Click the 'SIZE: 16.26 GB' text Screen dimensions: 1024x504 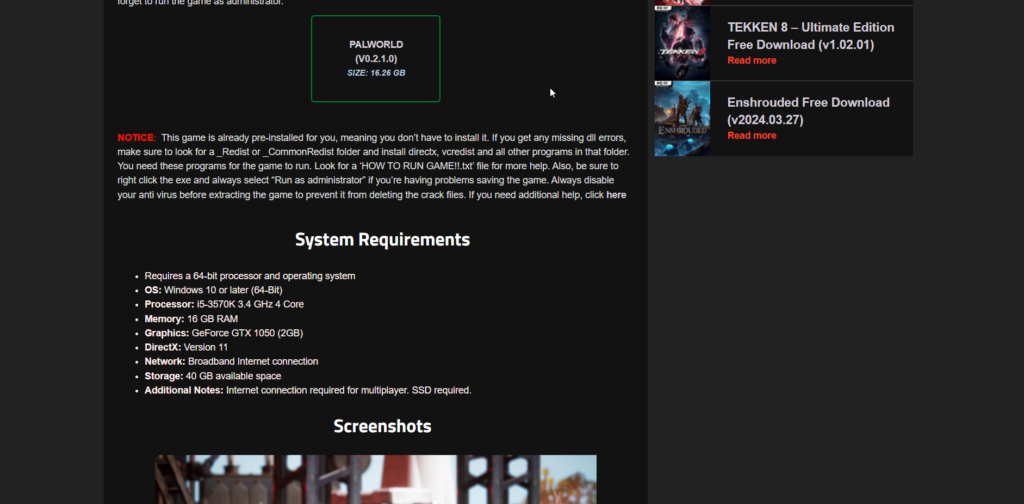(376, 73)
